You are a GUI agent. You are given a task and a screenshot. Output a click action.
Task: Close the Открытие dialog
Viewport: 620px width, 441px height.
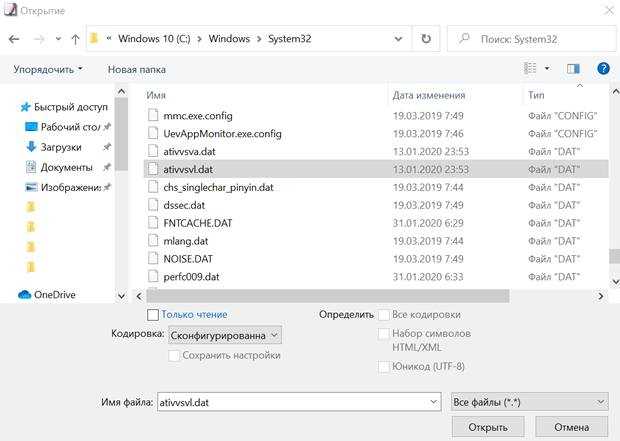[609, 10]
